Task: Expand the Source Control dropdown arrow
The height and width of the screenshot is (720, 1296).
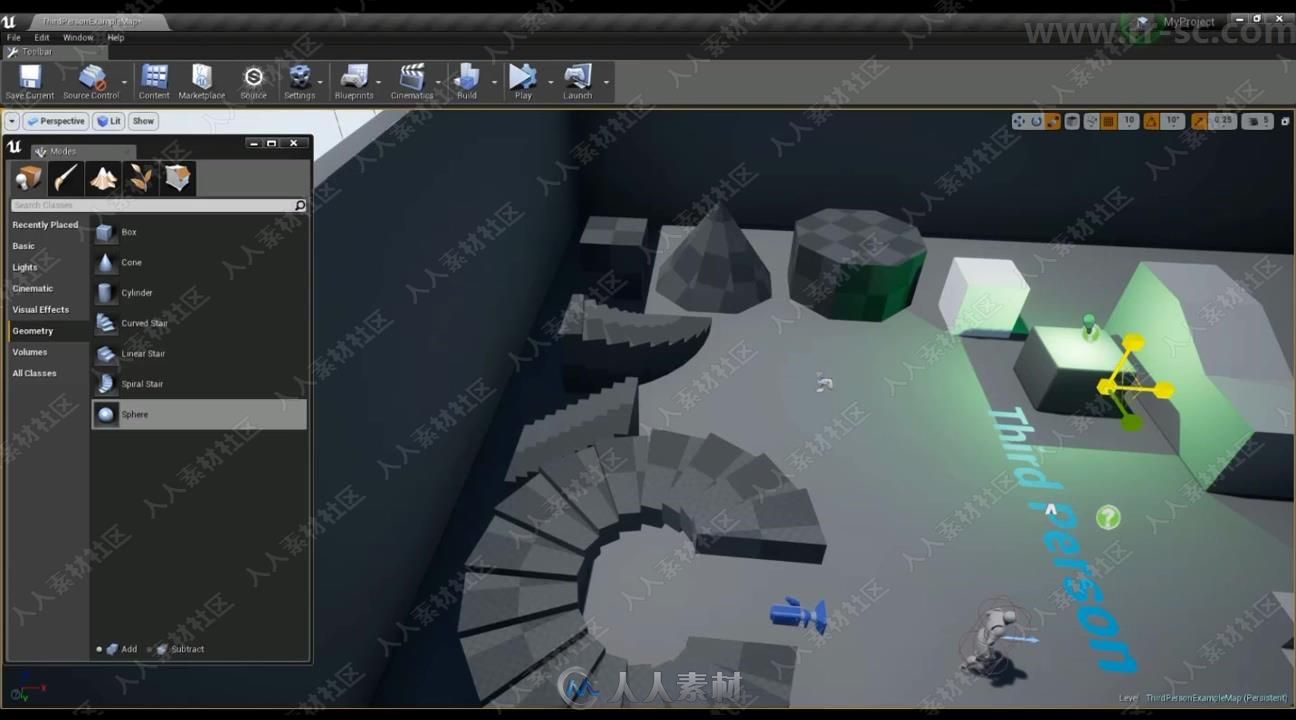Action: pos(125,82)
